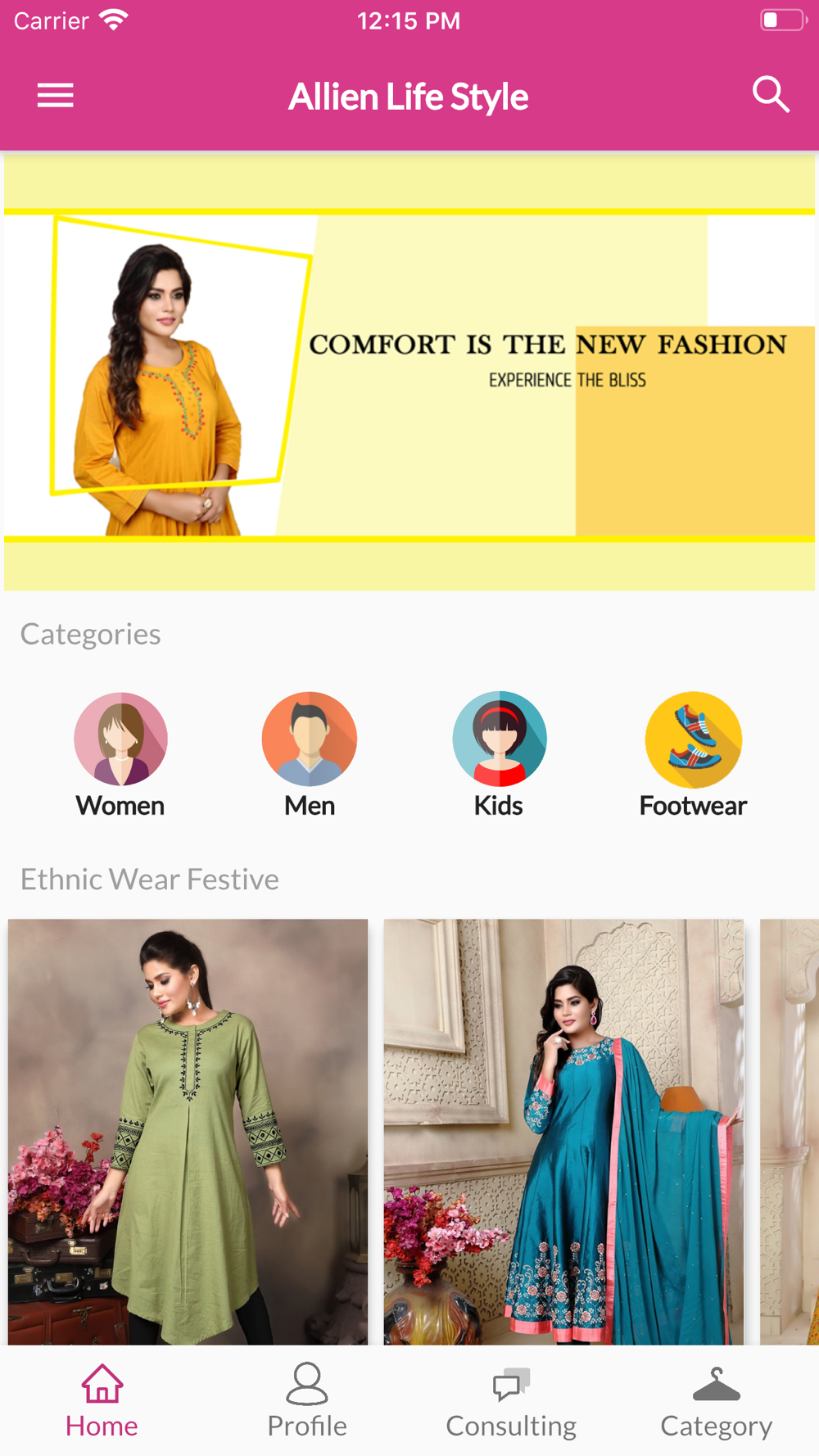819x1456 pixels.
Task: Click the Ethnic Wear Festive heading
Action: click(150, 879)
